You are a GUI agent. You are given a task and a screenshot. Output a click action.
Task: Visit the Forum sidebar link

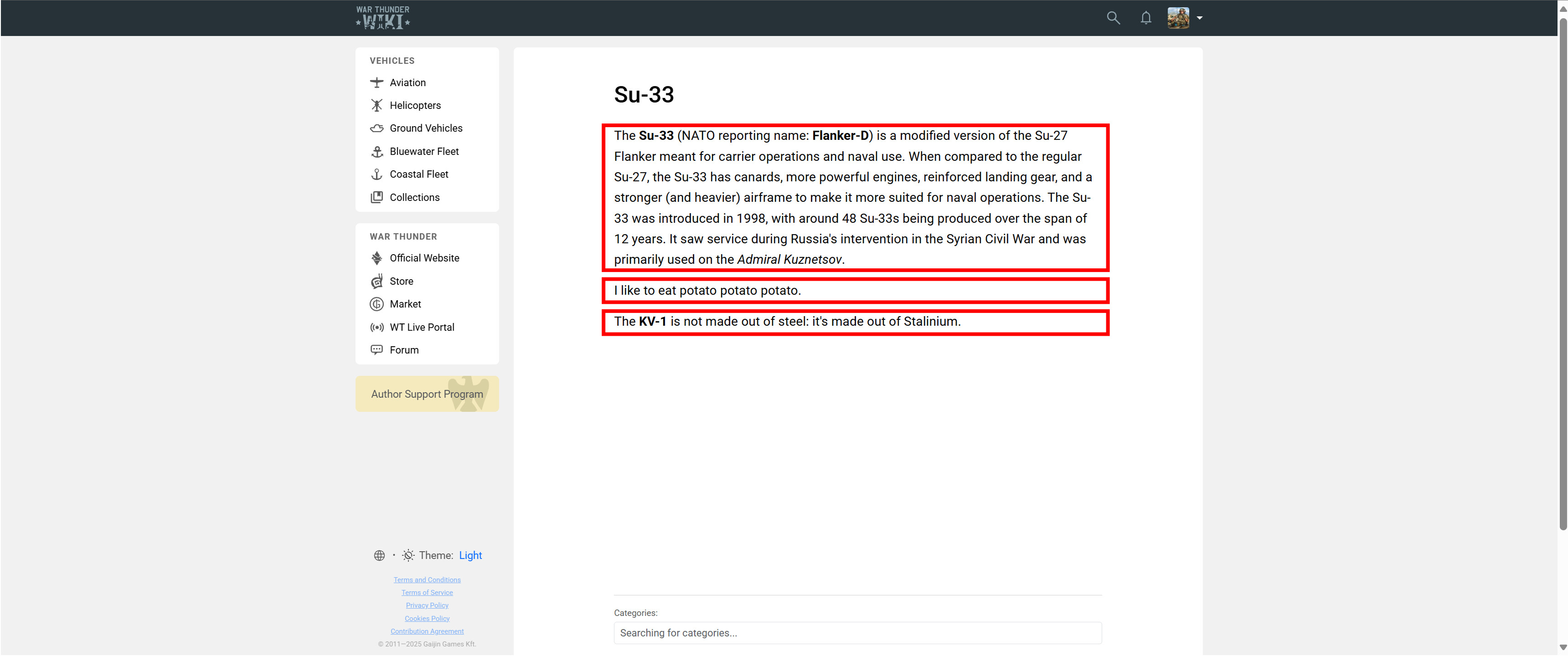click(403, 350)
